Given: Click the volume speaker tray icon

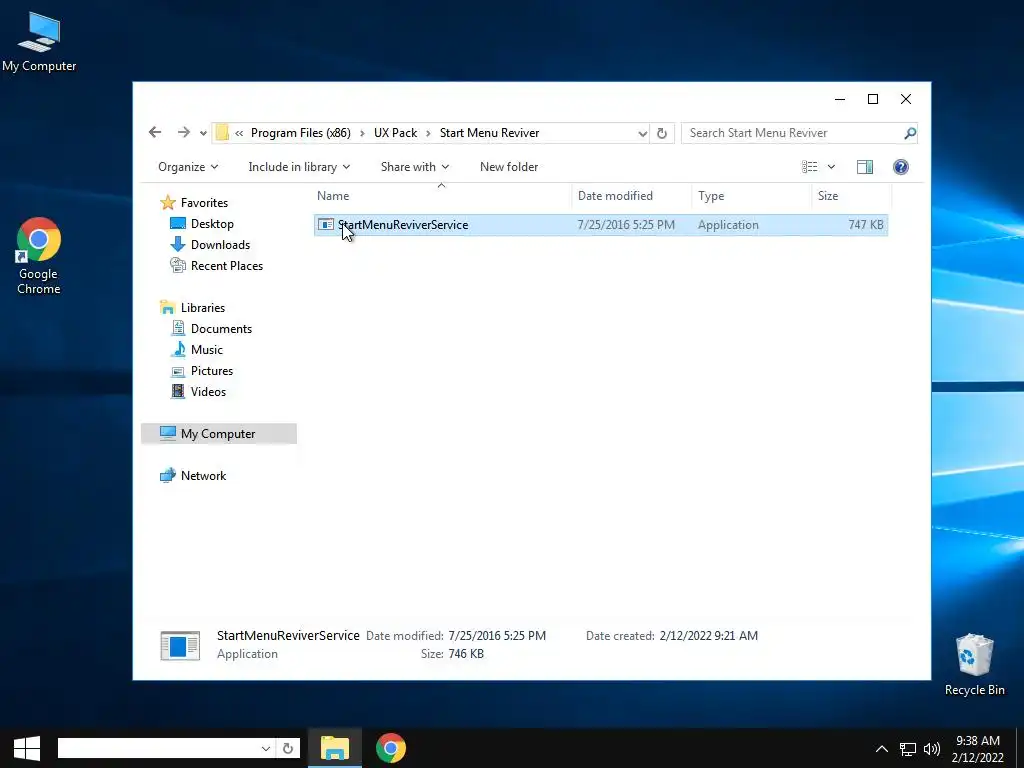Looking at the screenshot, I should pyautogui.click(x=932, y=749).
